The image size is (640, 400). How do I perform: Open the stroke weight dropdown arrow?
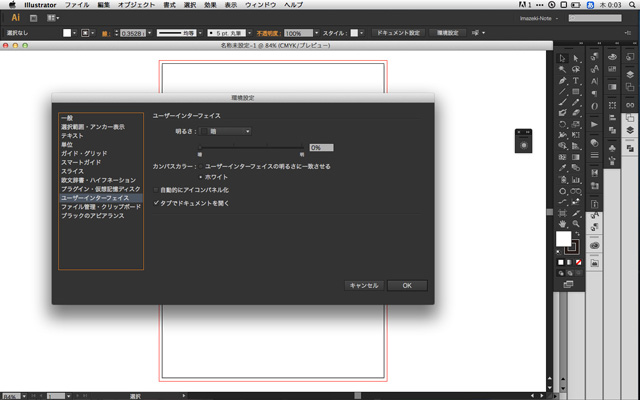pyautogui.click(x=149, y=33)
